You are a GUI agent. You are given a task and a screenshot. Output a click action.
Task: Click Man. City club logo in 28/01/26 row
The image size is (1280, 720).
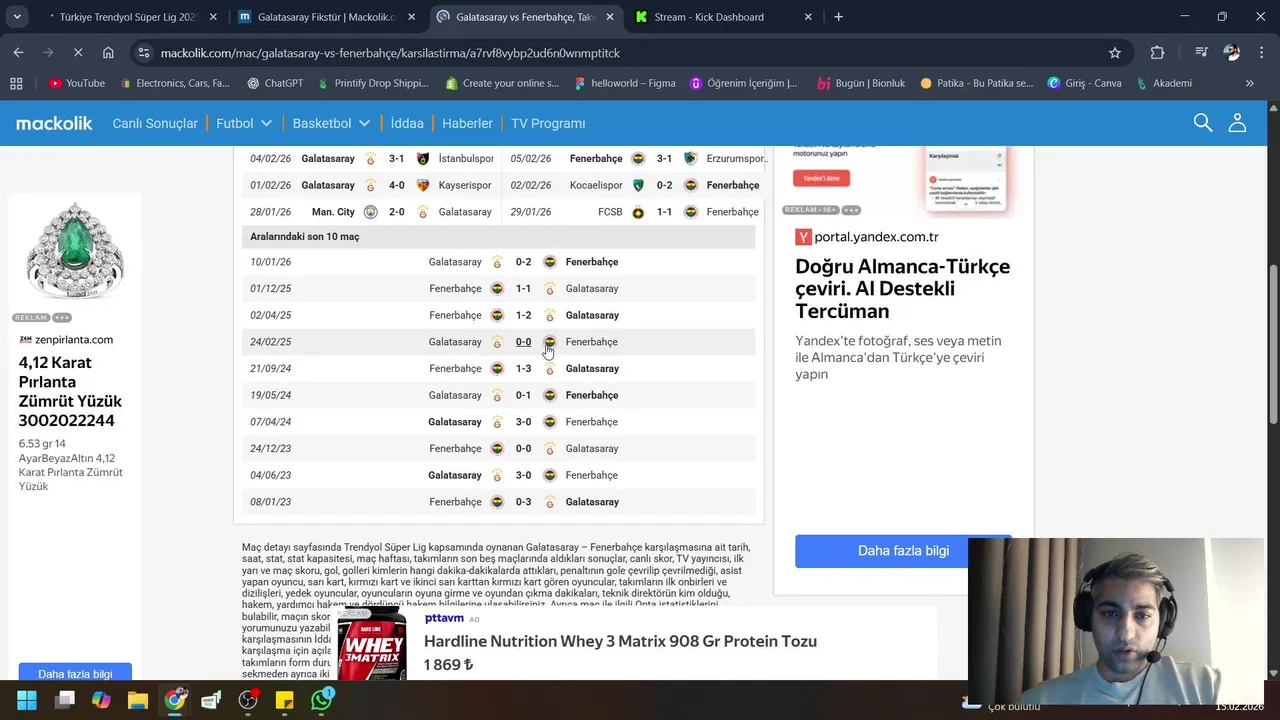tap(370, 212)
